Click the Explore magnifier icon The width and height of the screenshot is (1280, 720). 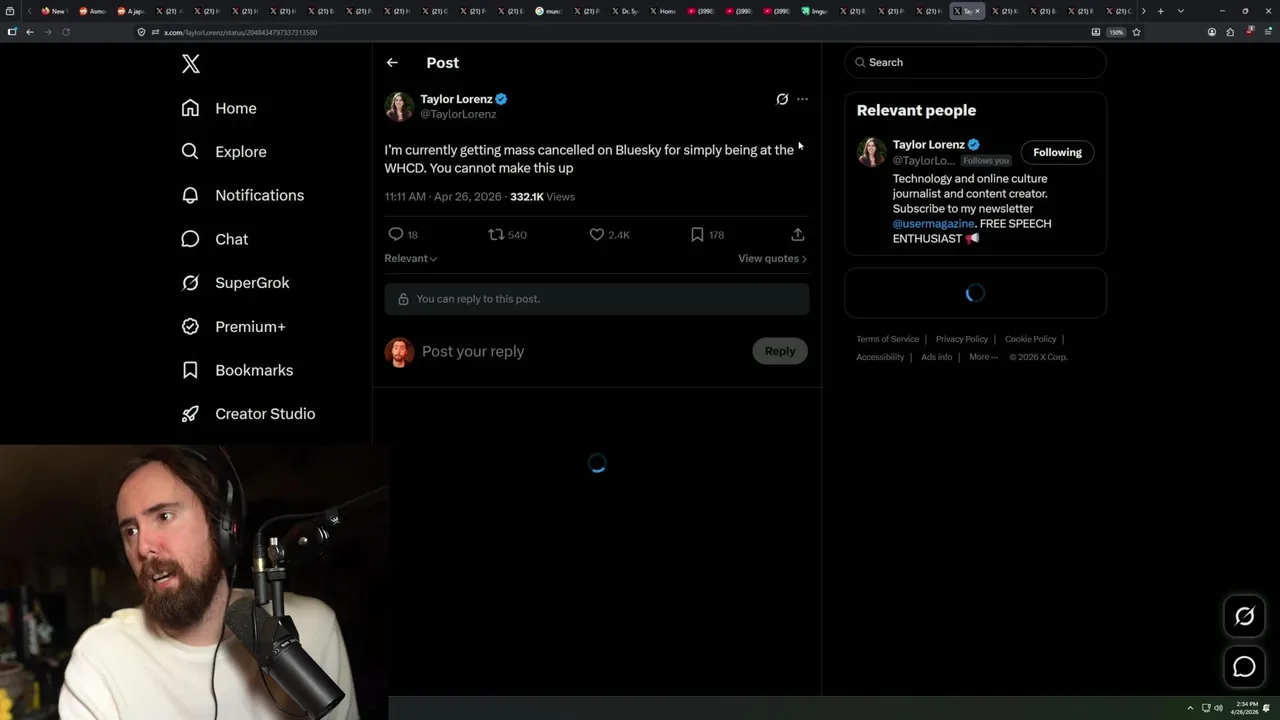click(190, 152)
